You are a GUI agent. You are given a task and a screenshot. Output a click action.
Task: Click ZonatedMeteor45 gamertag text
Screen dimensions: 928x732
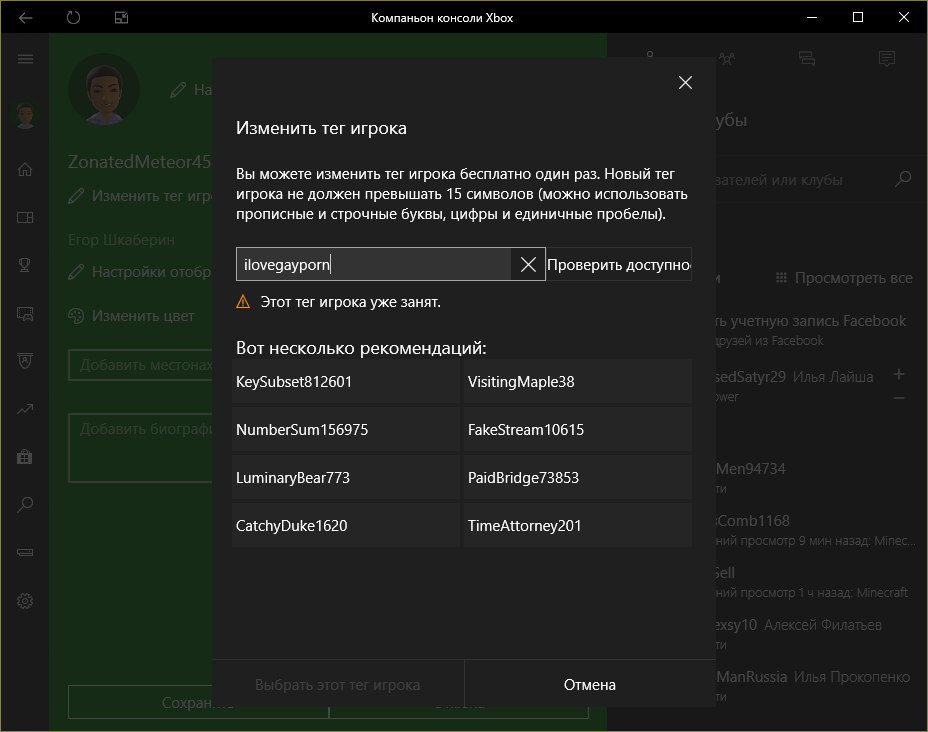(139, 162)
